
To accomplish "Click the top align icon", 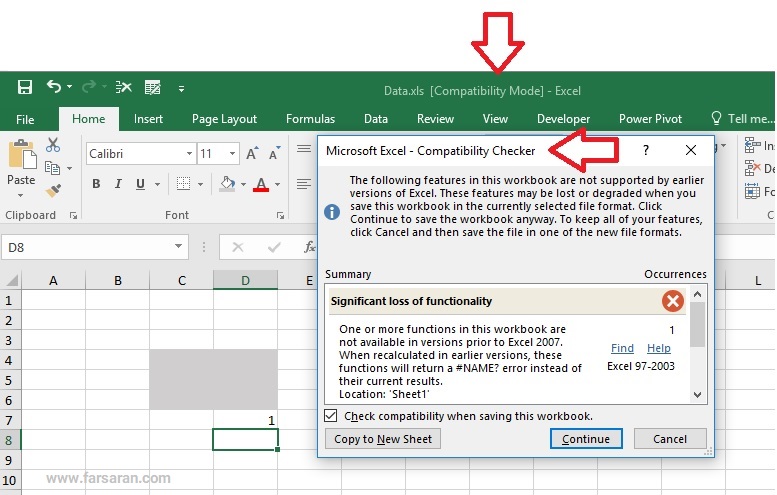I will 304,149.
